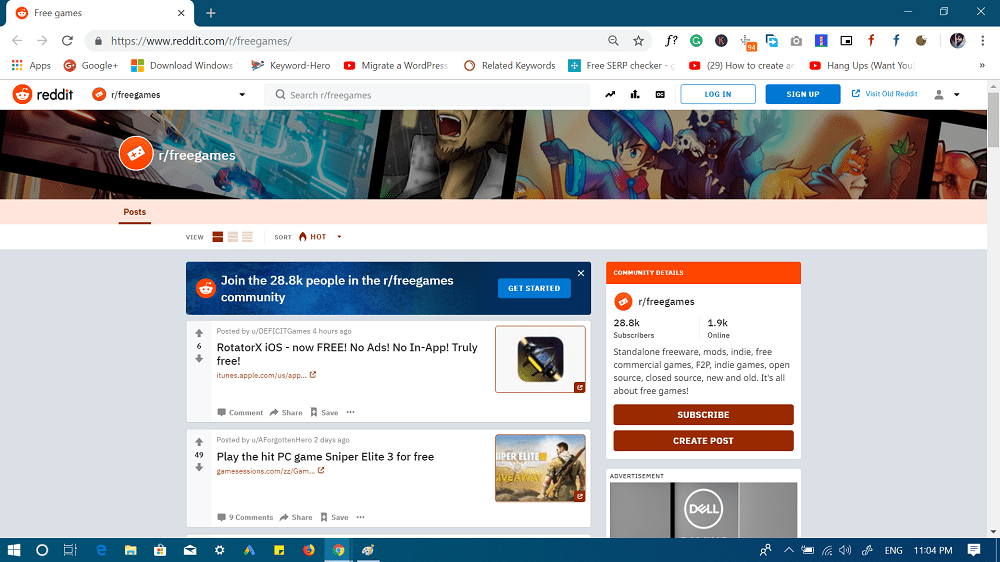Open the Original Content icon
Screen dimensions: 1000x562
tap(660, 94)
